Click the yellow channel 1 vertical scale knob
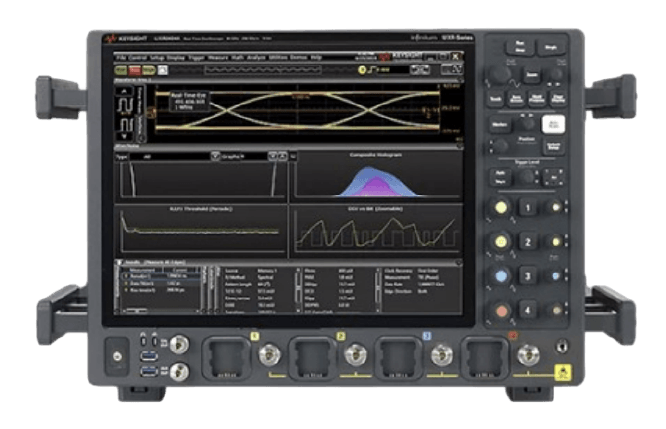 click(x=501, y=207)
